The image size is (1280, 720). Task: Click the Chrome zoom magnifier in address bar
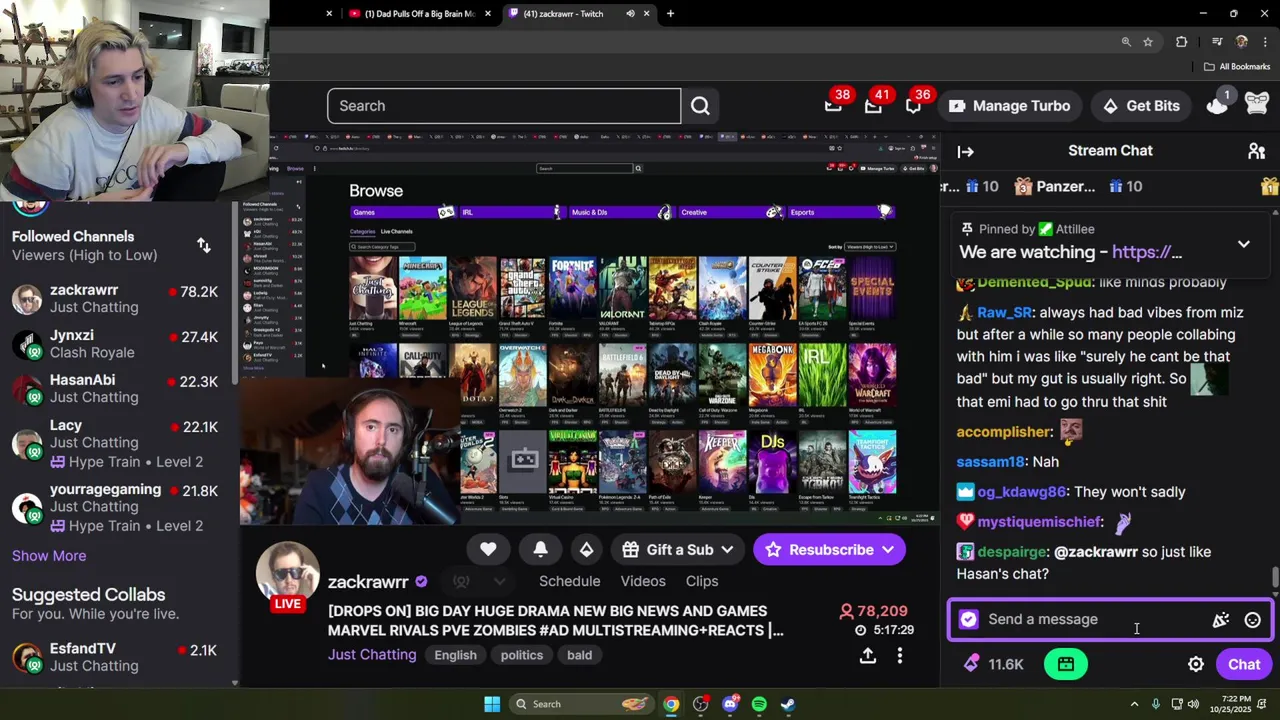coord(1126,42)
